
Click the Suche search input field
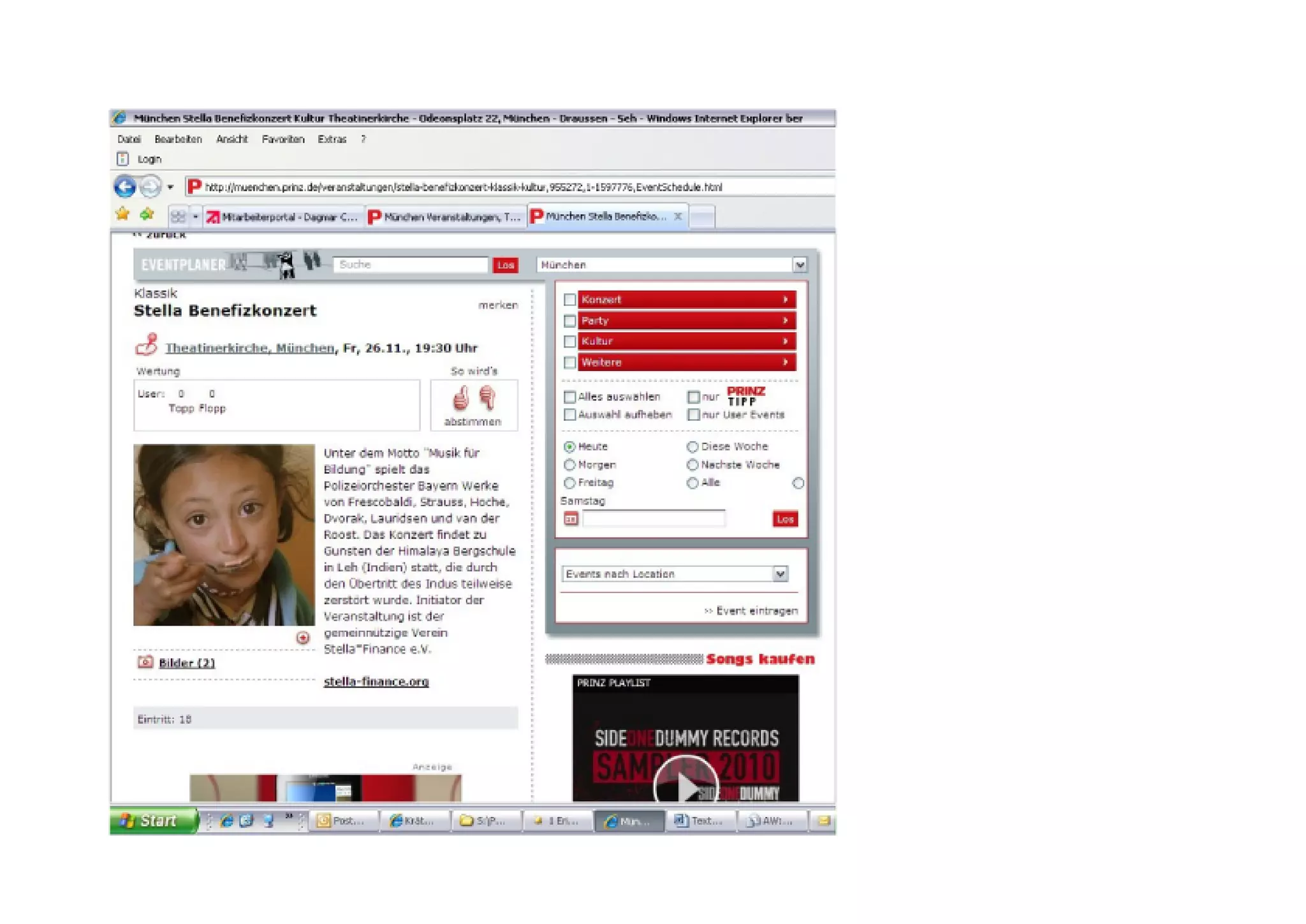click(x=410, y=265)
